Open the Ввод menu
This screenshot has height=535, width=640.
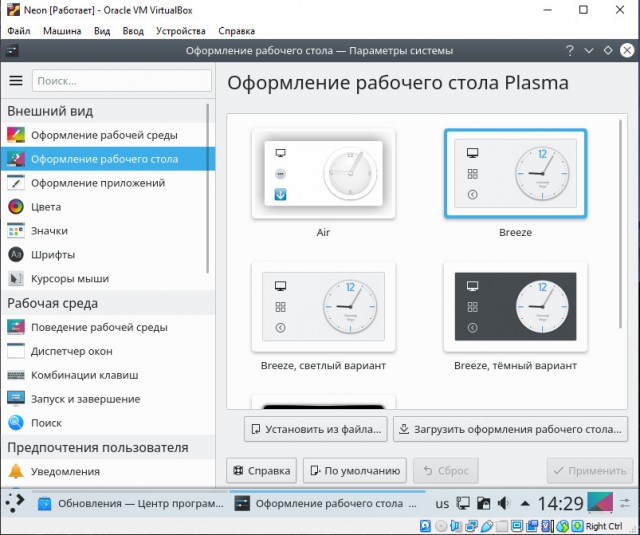point(133,31)
